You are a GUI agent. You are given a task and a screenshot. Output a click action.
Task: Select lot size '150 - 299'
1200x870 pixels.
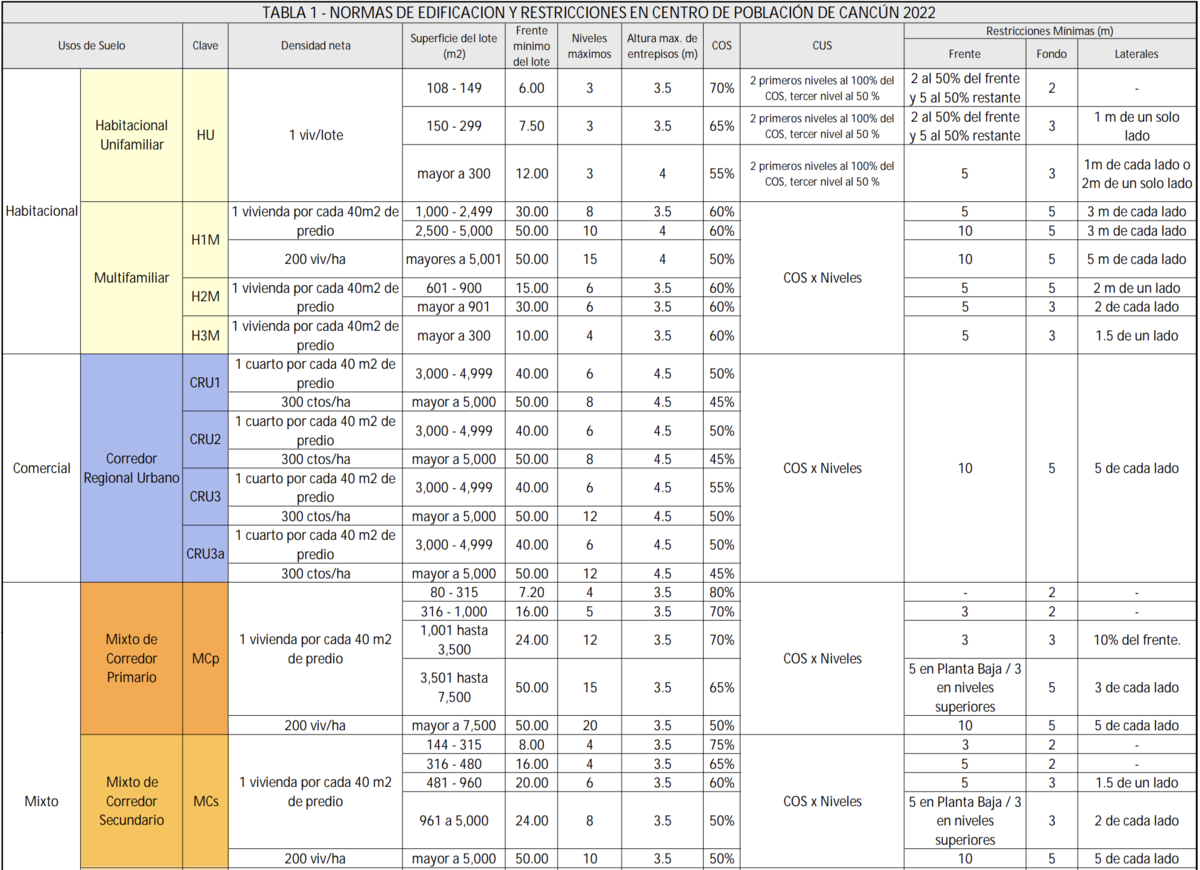pos(454,126)
